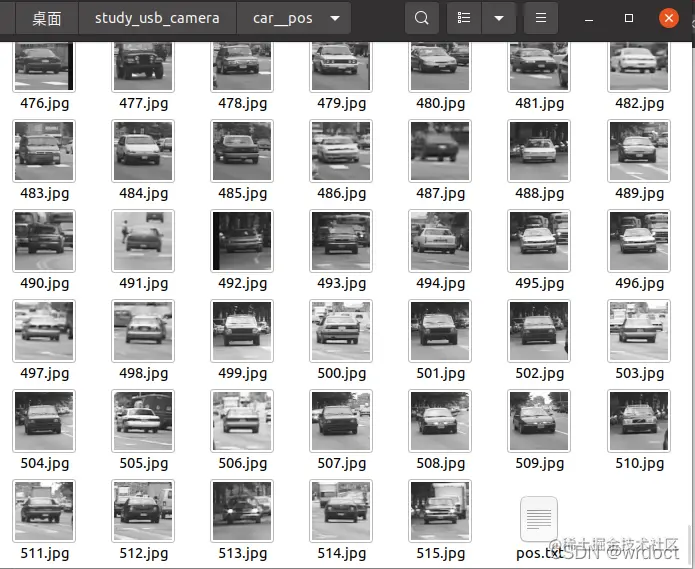This screenshot has height=569, width=695.
Task: Select thumbnail 478.jpg
Action: (242, 66)
